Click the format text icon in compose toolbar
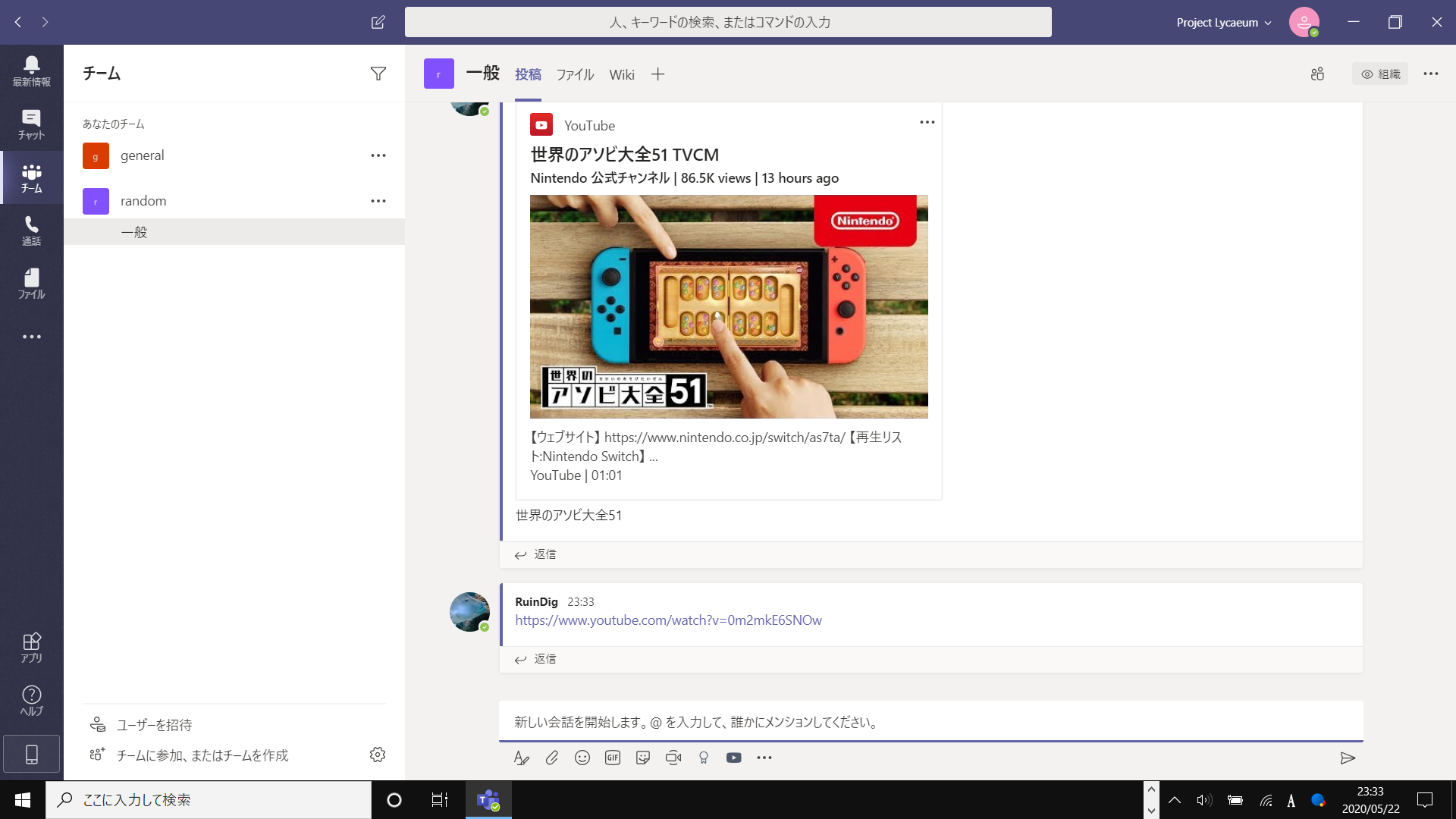Screen dimensions: 1456x819 pyautogui.click(x=521, y=758)
